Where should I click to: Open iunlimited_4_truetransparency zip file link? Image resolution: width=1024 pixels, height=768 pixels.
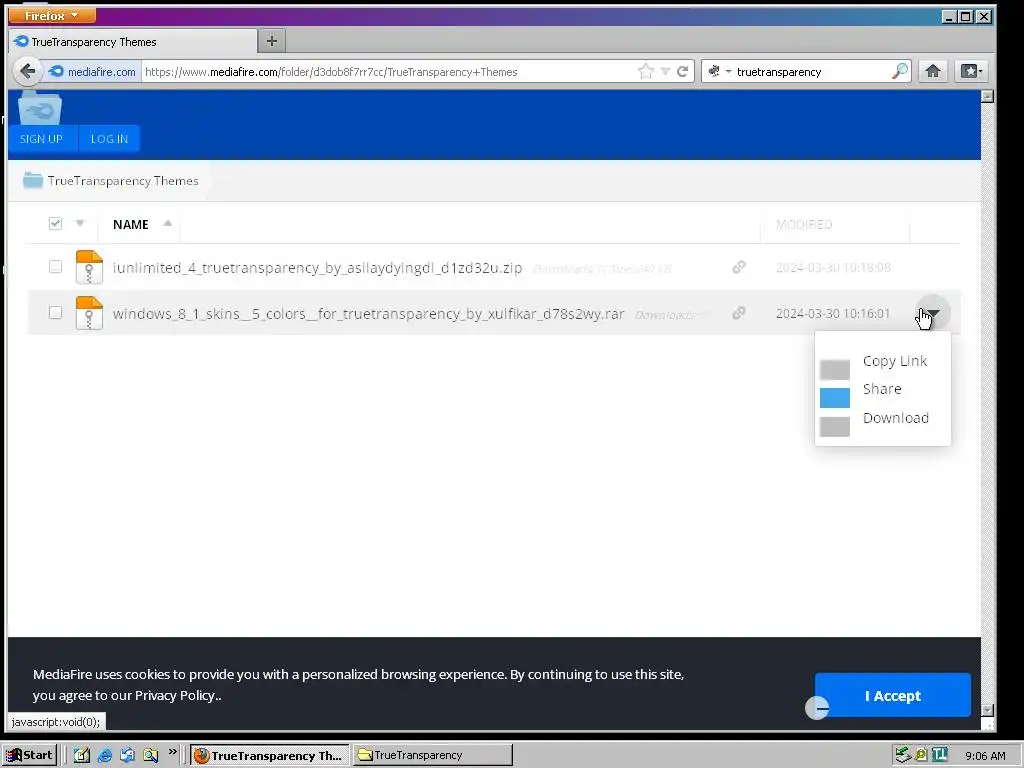[317, 268]
